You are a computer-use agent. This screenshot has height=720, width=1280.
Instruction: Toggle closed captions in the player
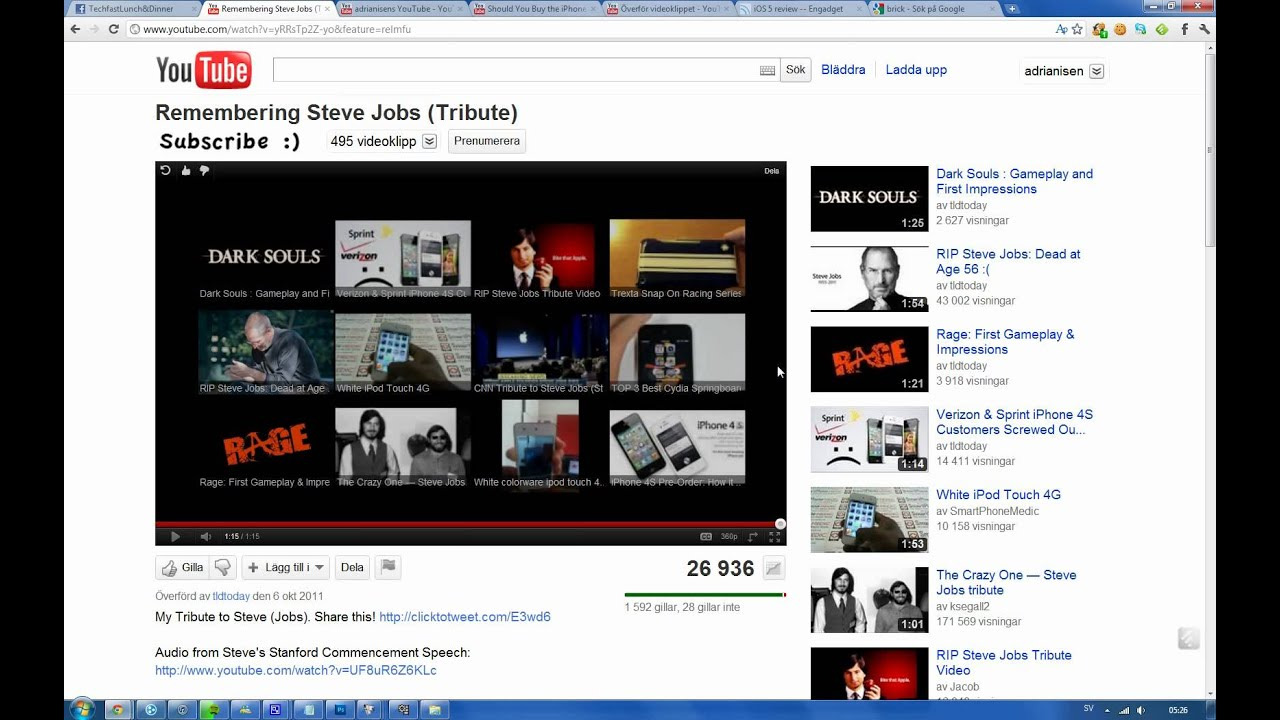(x=706, y=537)
